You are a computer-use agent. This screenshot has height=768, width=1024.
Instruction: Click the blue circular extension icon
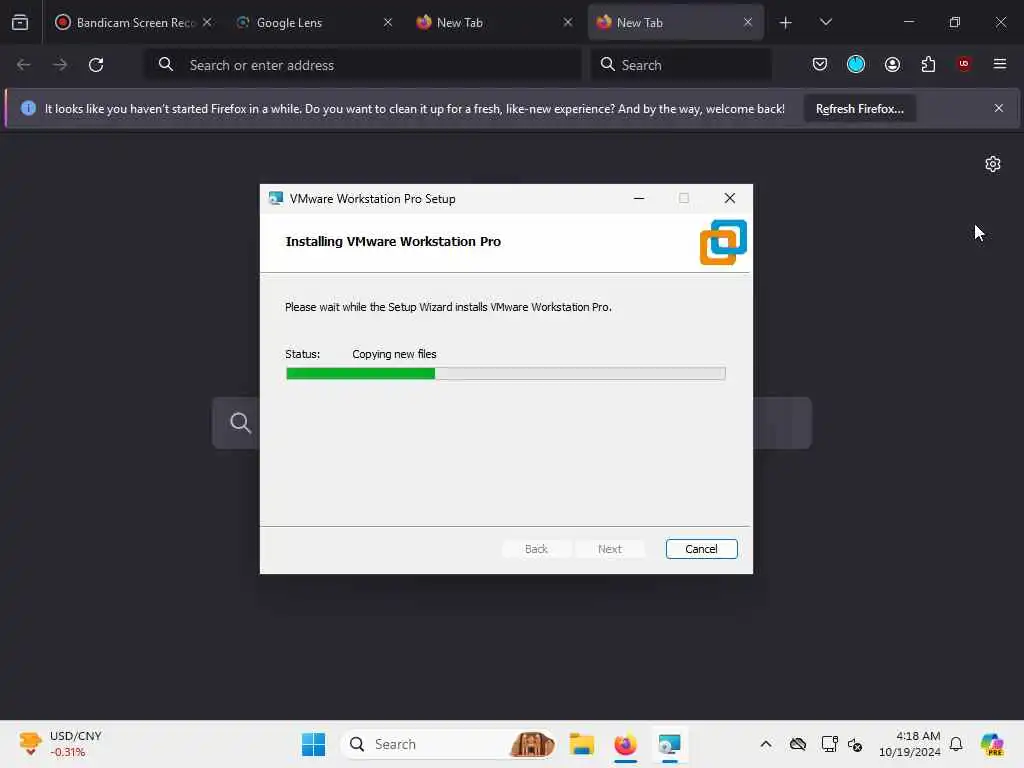point(856,64)
